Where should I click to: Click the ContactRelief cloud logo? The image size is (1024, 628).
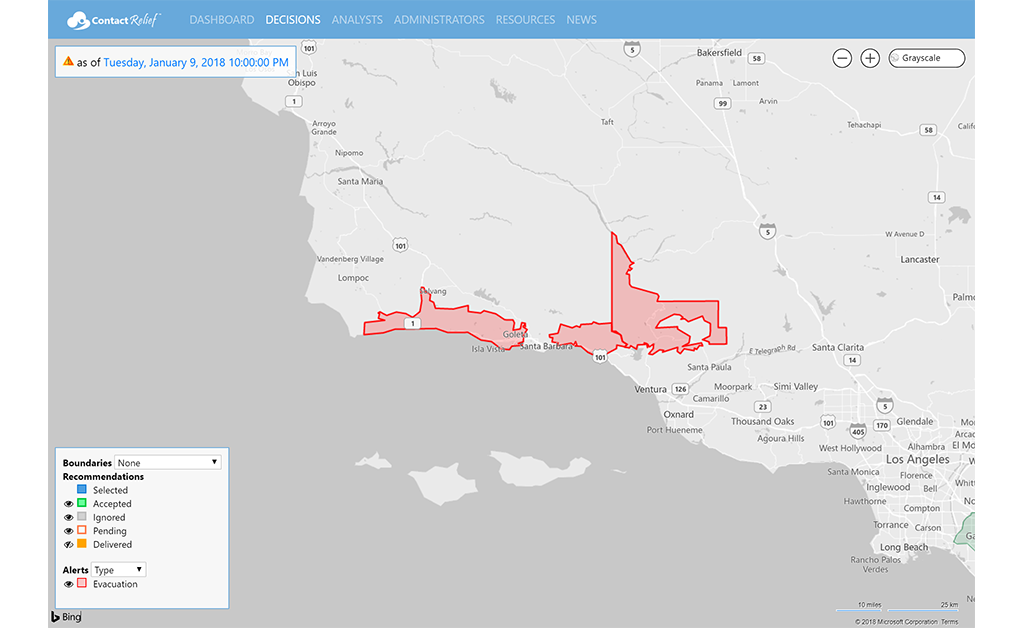point(78,20)
